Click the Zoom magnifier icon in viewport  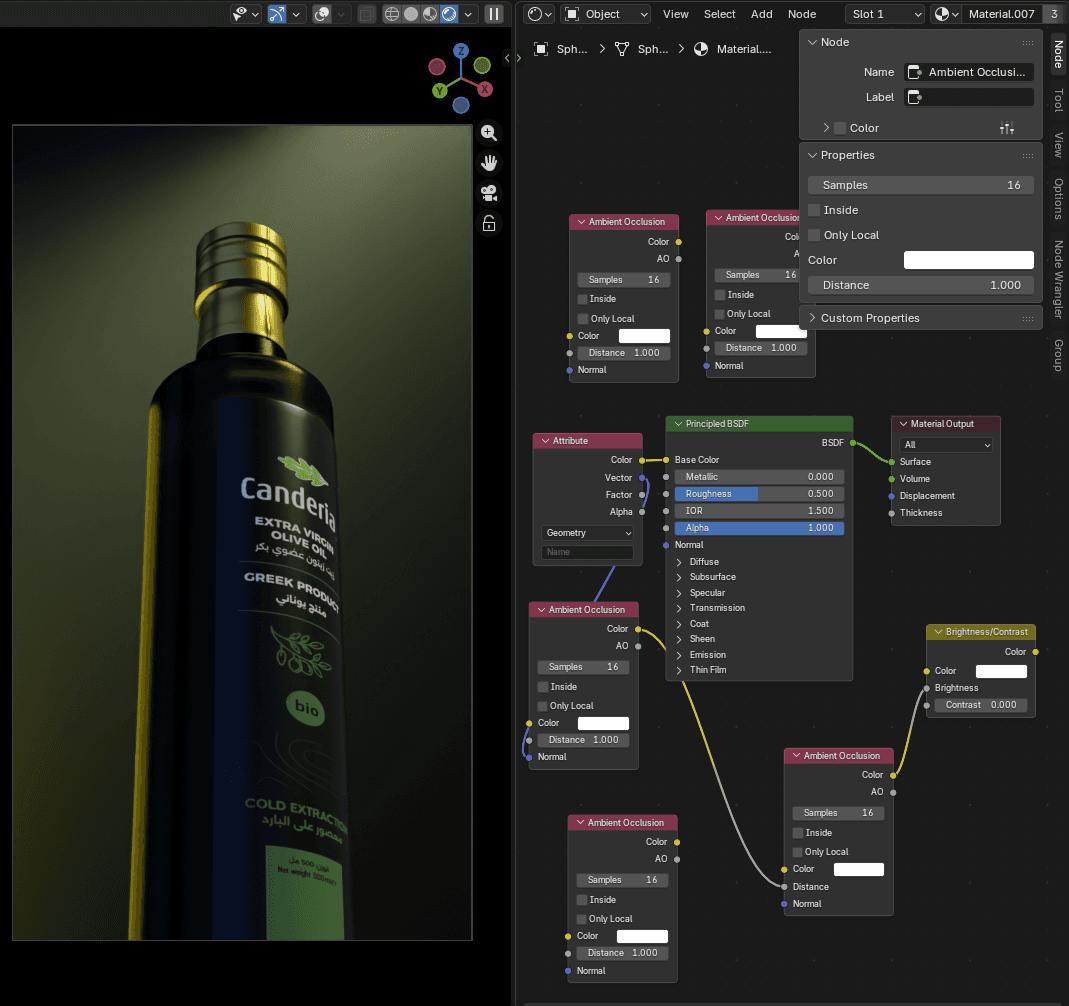[x=489, y=133]
